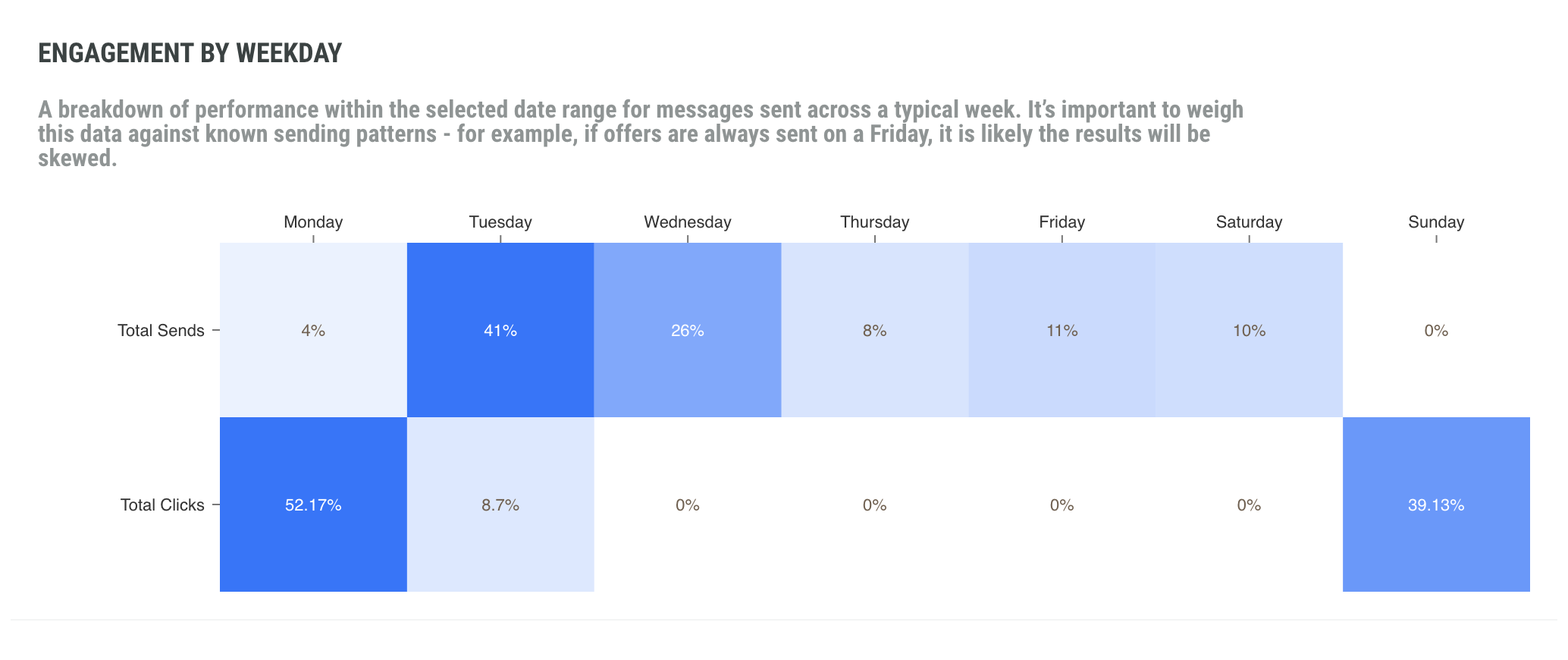The width and height of the screenshot is (1568, 660).
Task: Click the Total Clicks row label
Action: click(x=162, y=505)
